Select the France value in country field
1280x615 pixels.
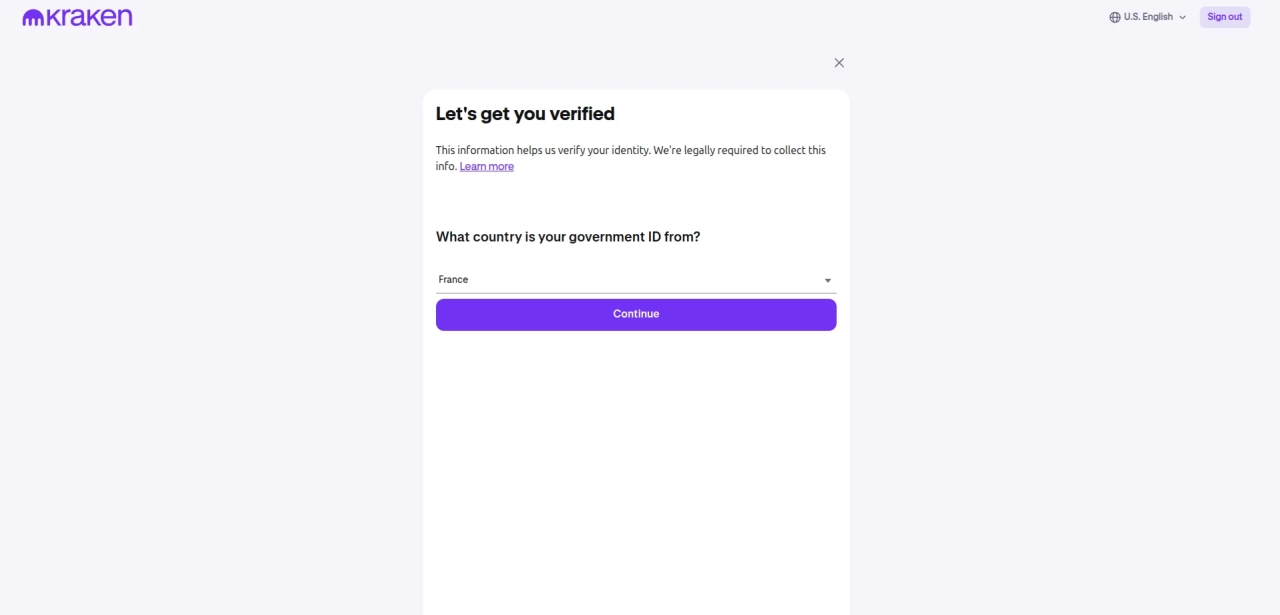[454, 280]
